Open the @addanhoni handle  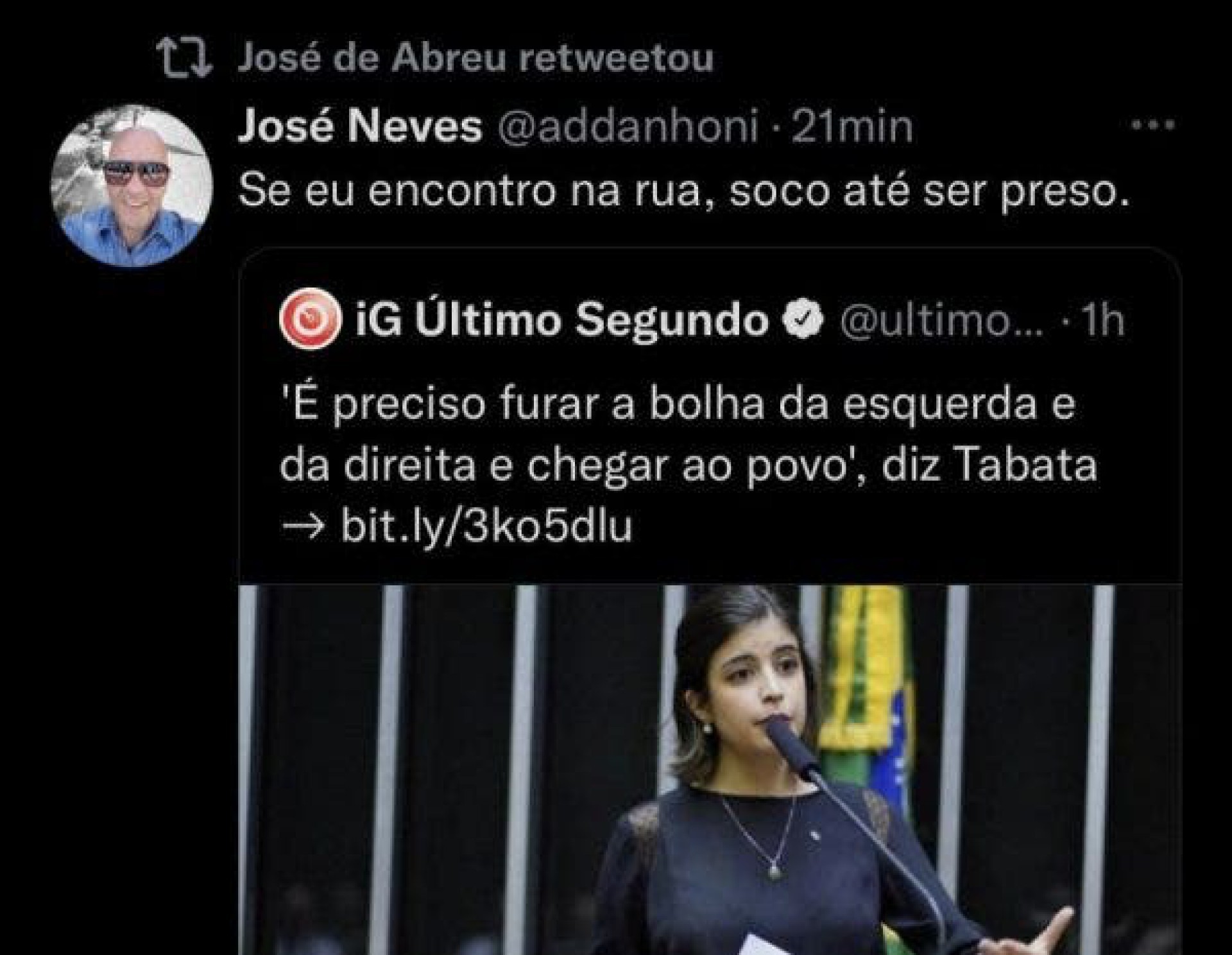pos(628,126)
